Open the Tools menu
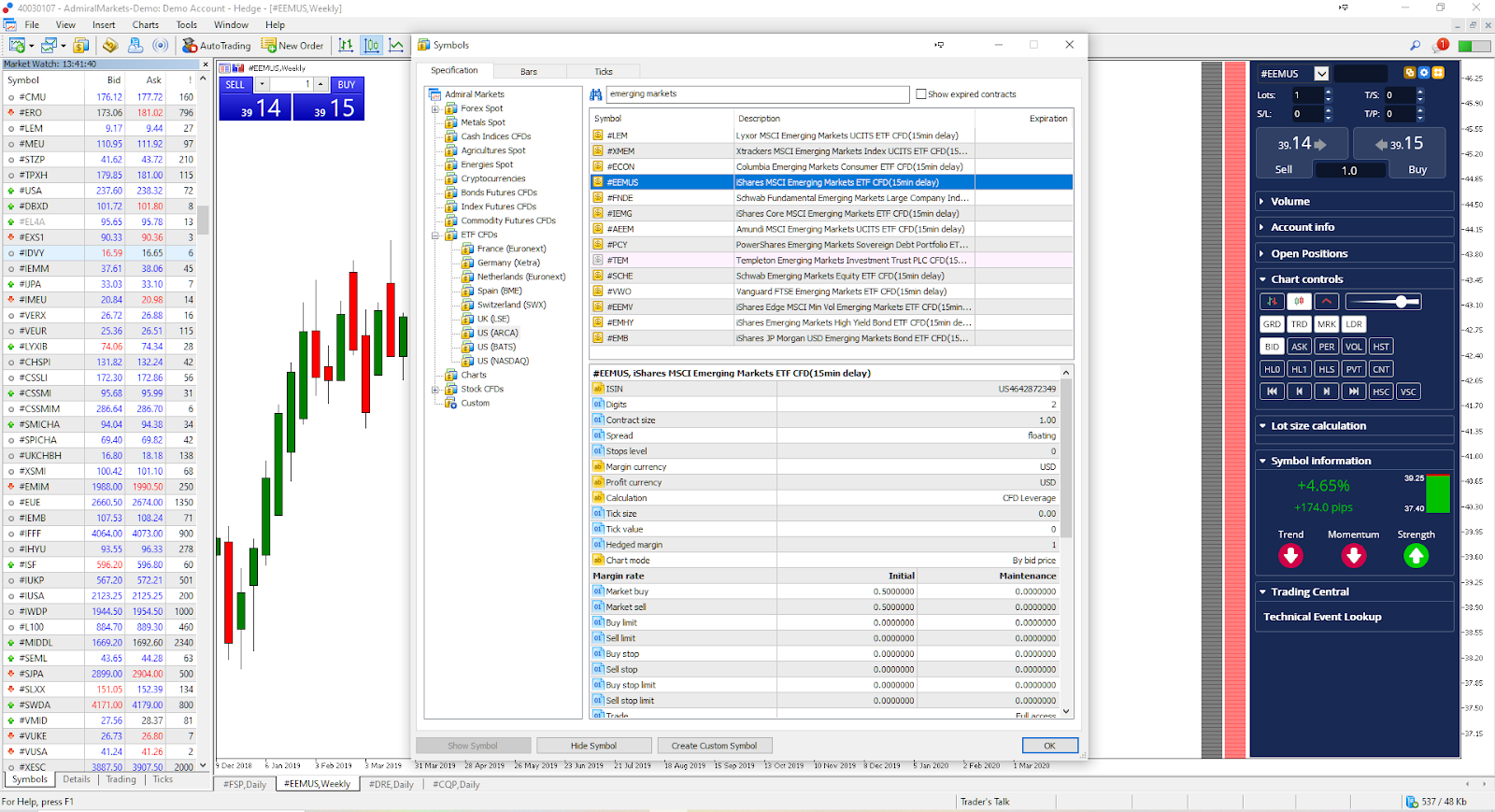 (187, 25)
